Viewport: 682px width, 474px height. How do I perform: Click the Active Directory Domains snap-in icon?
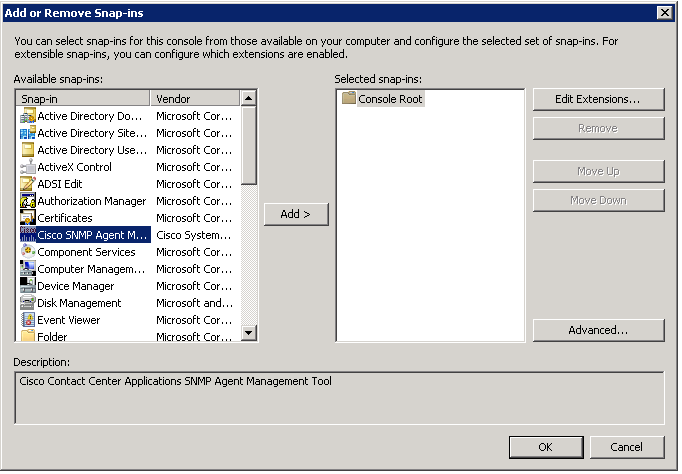[x=28, y=116]
